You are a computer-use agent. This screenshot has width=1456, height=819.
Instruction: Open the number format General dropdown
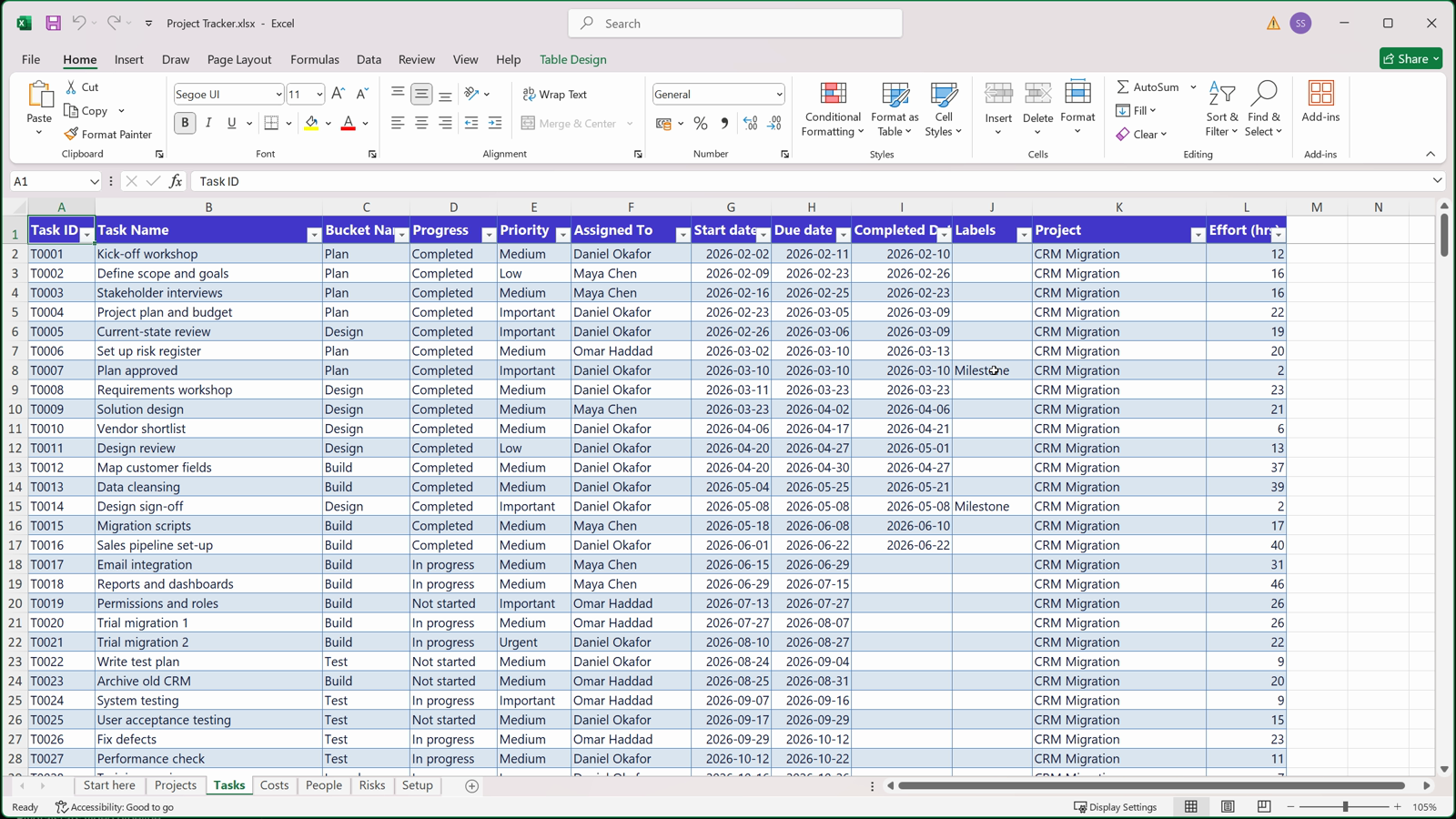[x=779, y=95]
